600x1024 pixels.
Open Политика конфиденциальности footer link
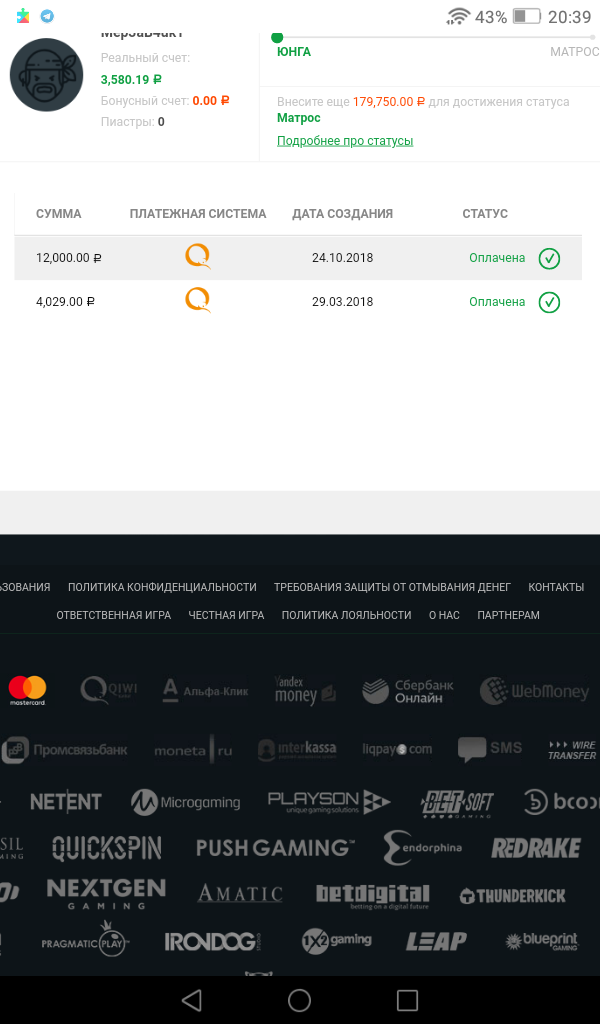point(162,587)
